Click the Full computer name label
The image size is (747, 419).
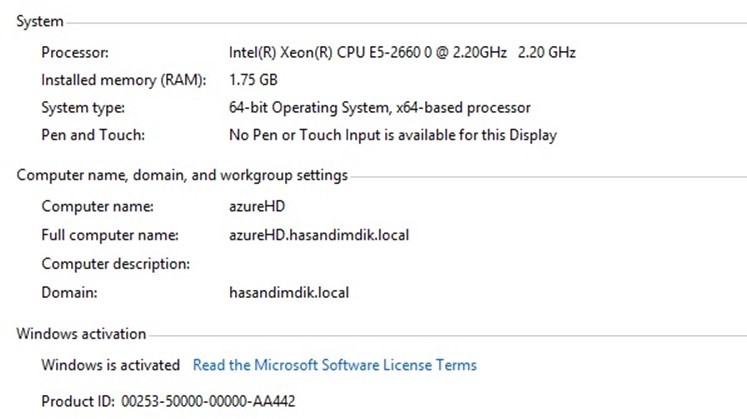pos(109,235)
